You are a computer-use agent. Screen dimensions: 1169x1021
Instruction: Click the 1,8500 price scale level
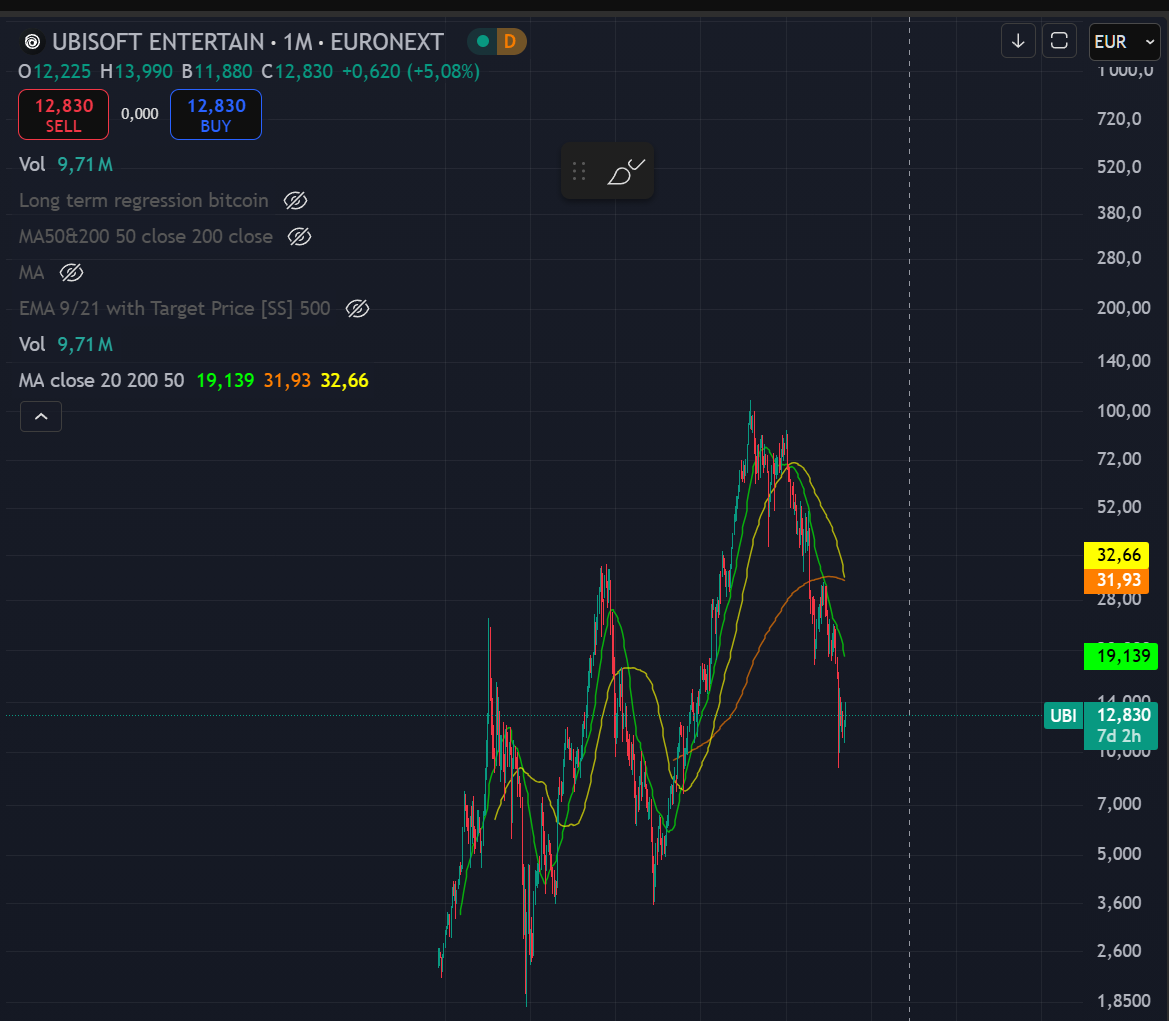(1124, 1001)
